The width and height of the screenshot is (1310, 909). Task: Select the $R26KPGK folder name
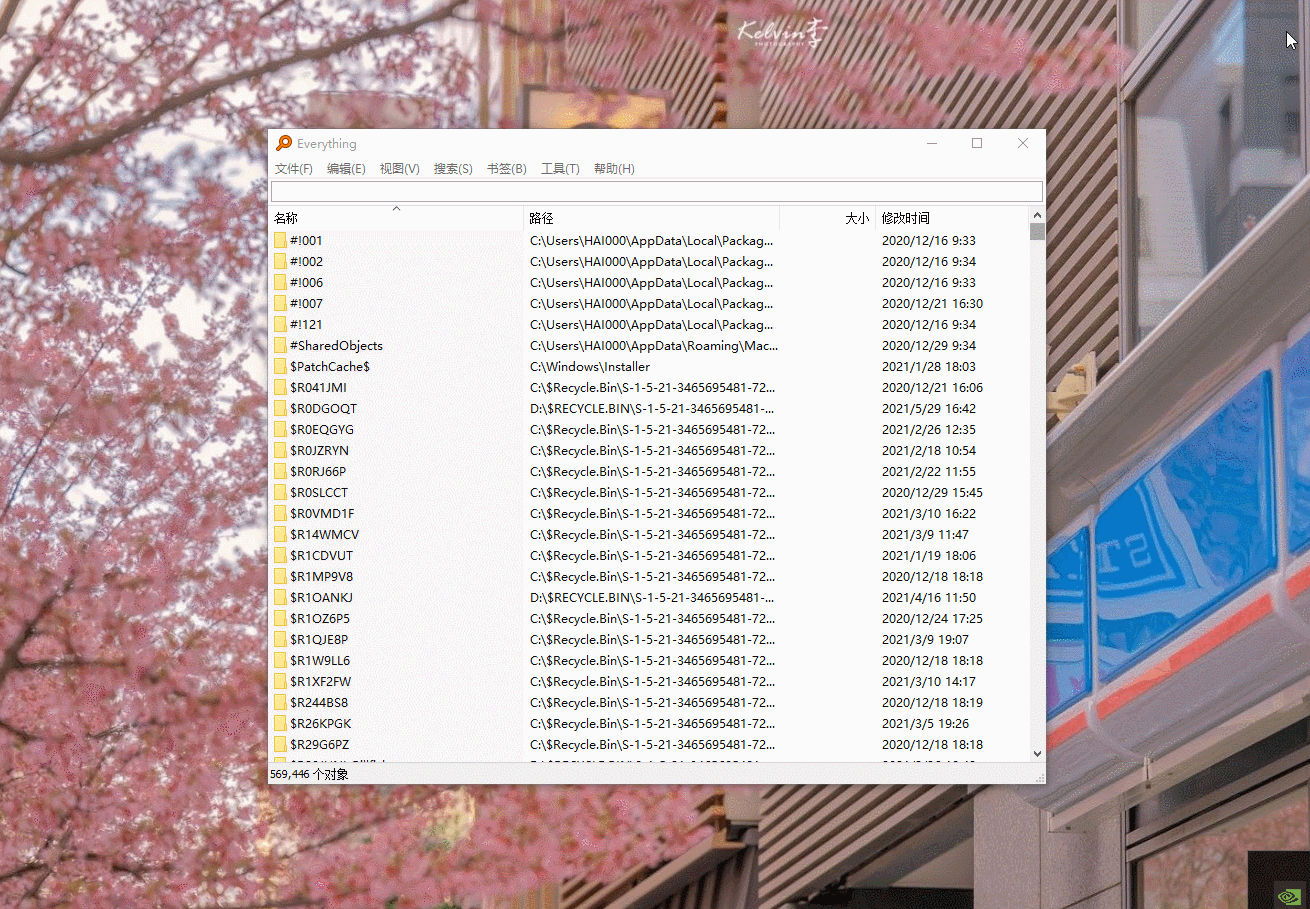[x=320, y=723]
